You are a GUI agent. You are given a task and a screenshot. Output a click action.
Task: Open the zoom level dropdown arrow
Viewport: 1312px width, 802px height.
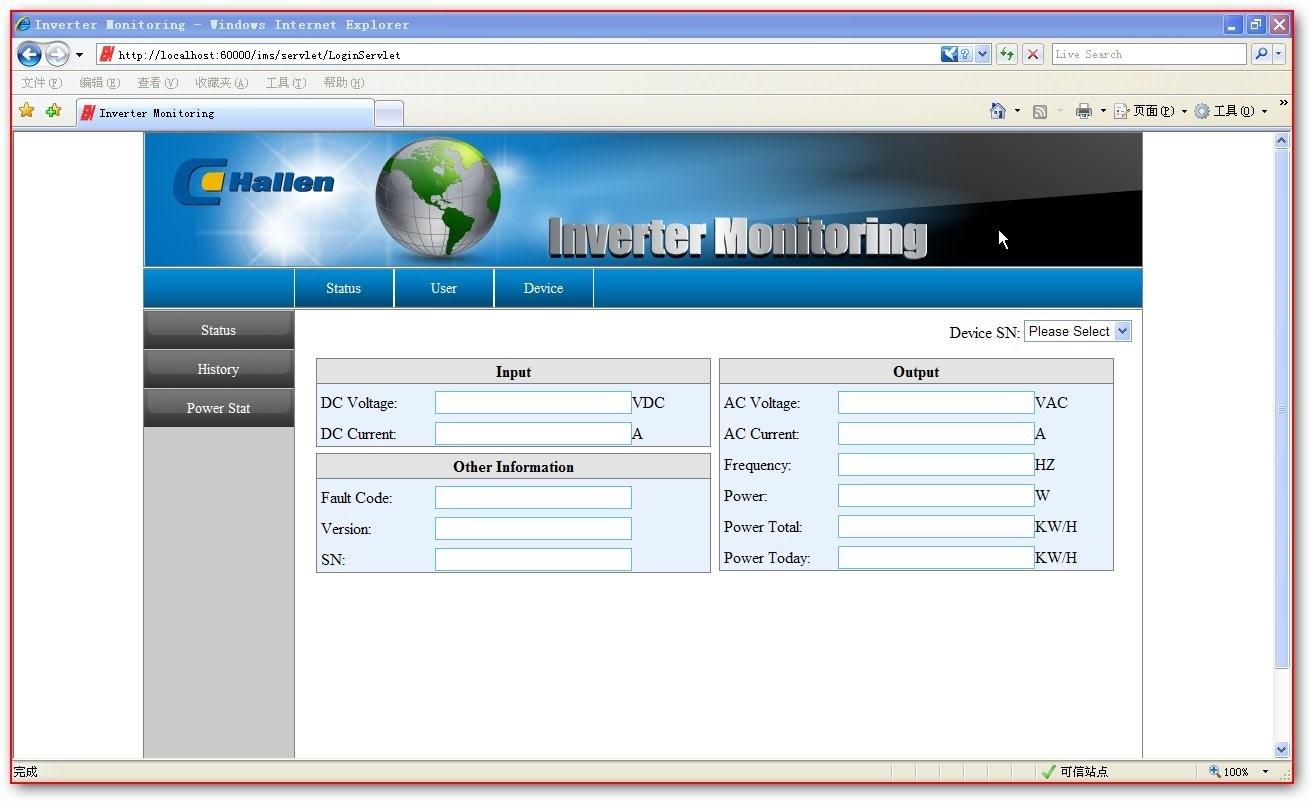click(x=1265, y=772)
